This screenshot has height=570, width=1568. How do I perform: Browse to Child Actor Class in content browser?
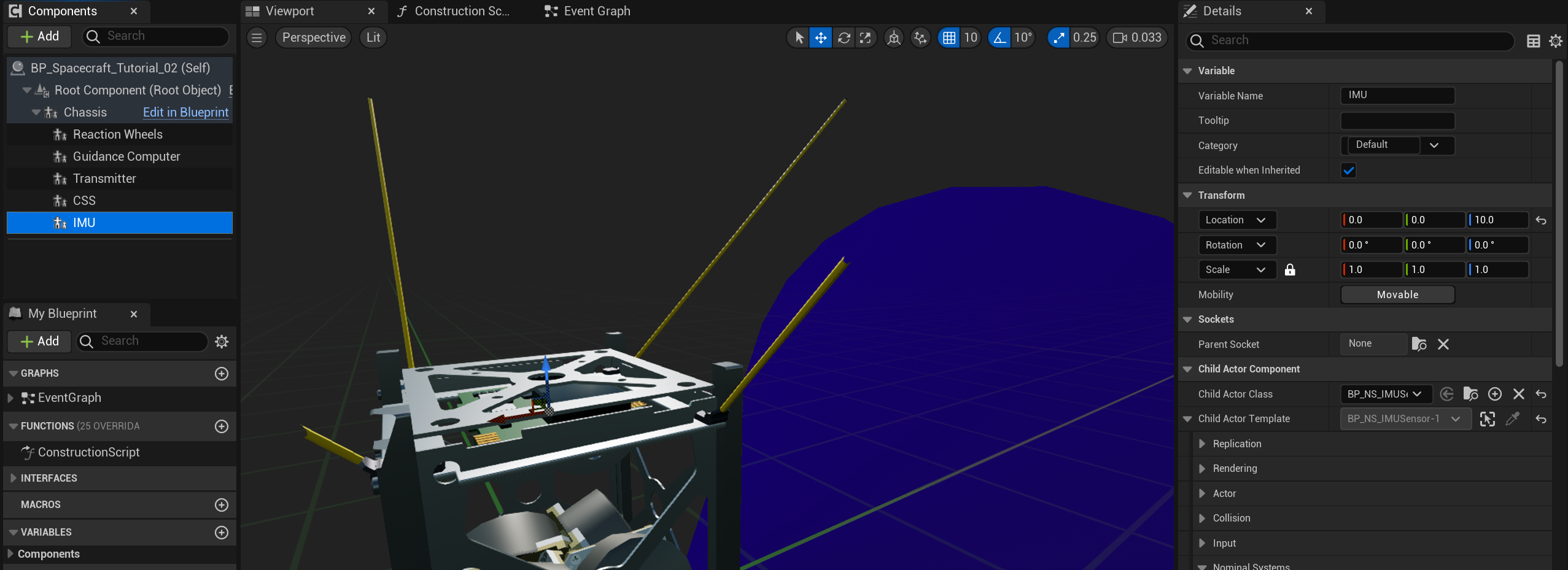(1470, 394)
